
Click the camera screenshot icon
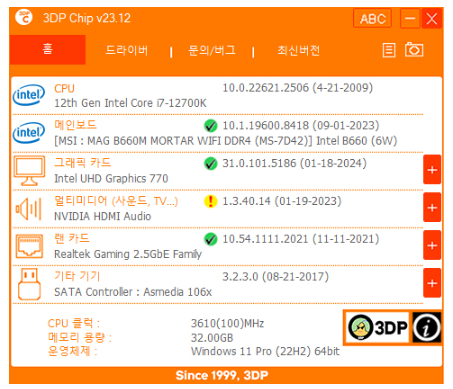[x=414, y=50]
